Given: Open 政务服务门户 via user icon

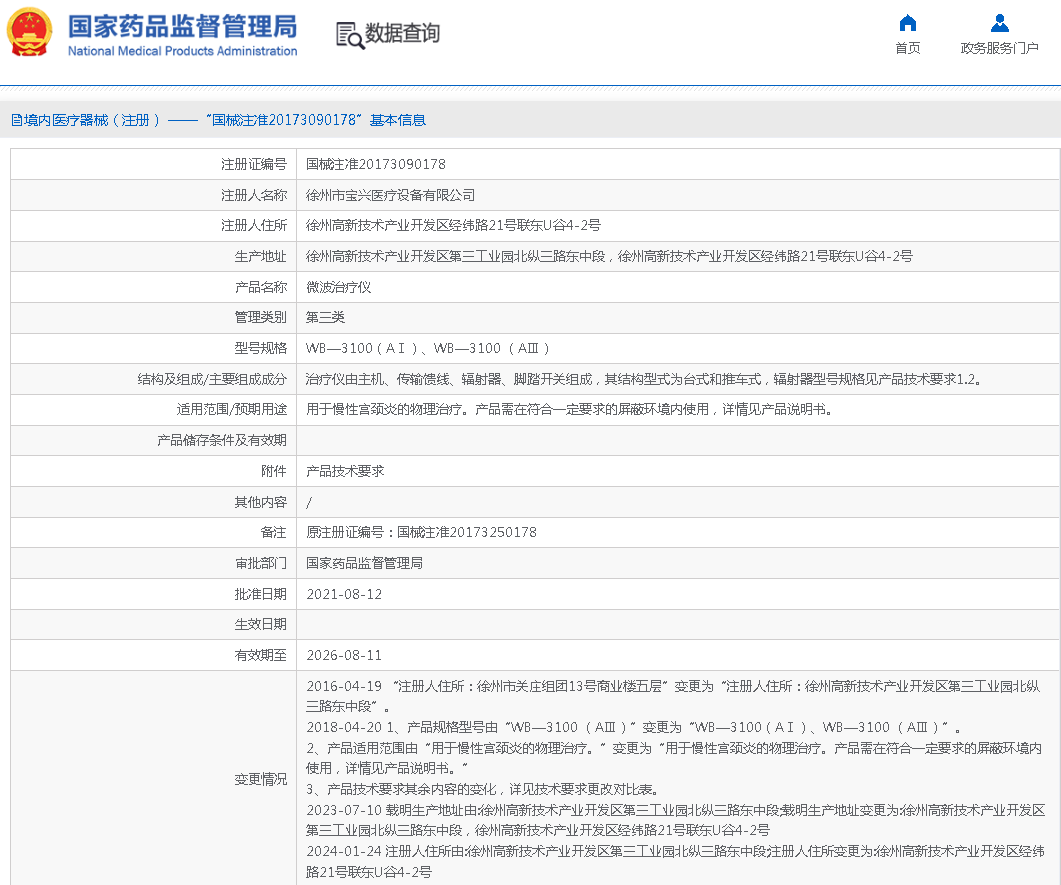Looking at the screenshot, I should click(999, 24).
